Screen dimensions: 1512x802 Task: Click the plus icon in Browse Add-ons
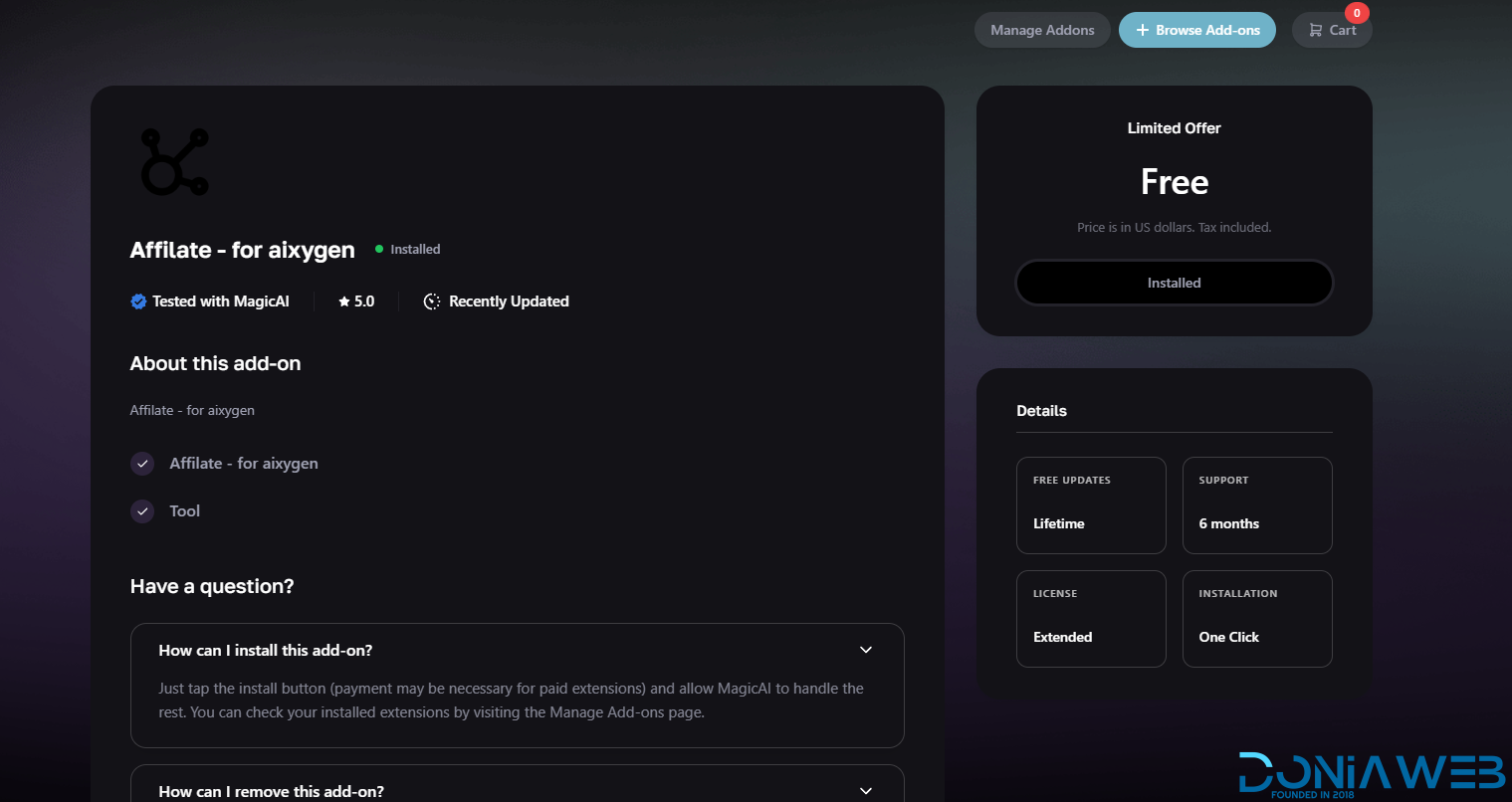1142,31
